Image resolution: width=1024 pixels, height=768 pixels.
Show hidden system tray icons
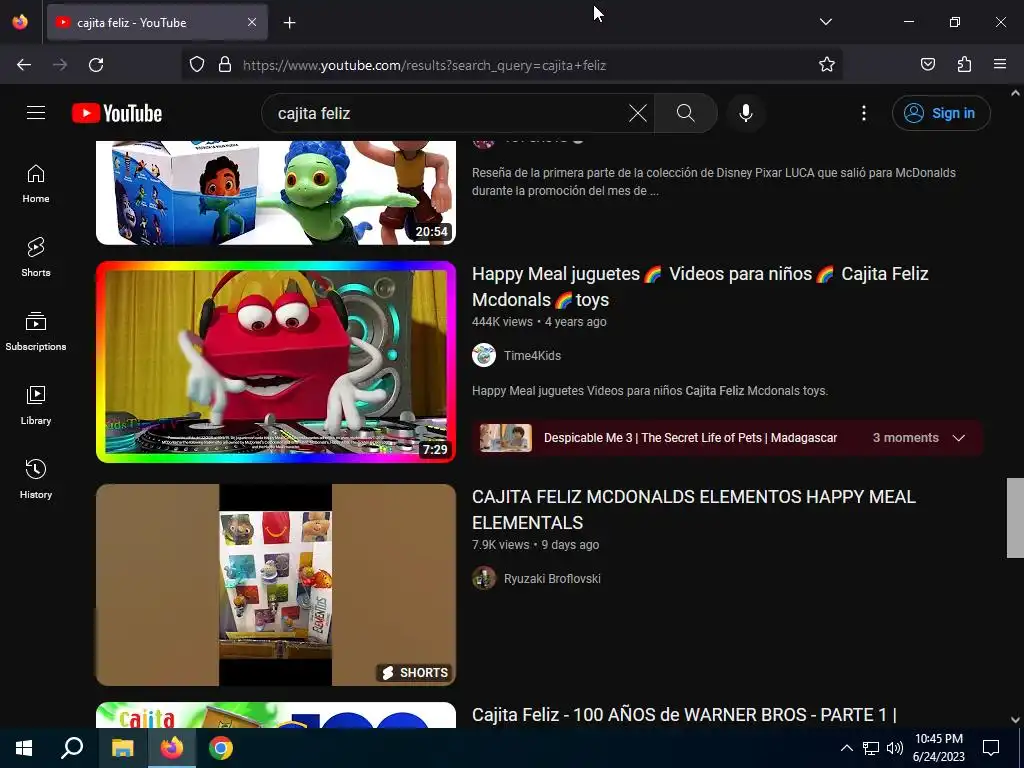pyautogui.click(x=846, y=748)
